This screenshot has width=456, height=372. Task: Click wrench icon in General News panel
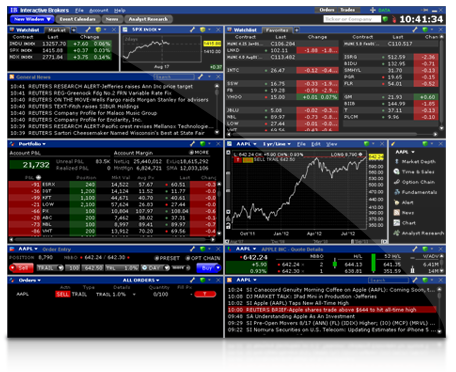pyautogui.click(x=200, y=77)
